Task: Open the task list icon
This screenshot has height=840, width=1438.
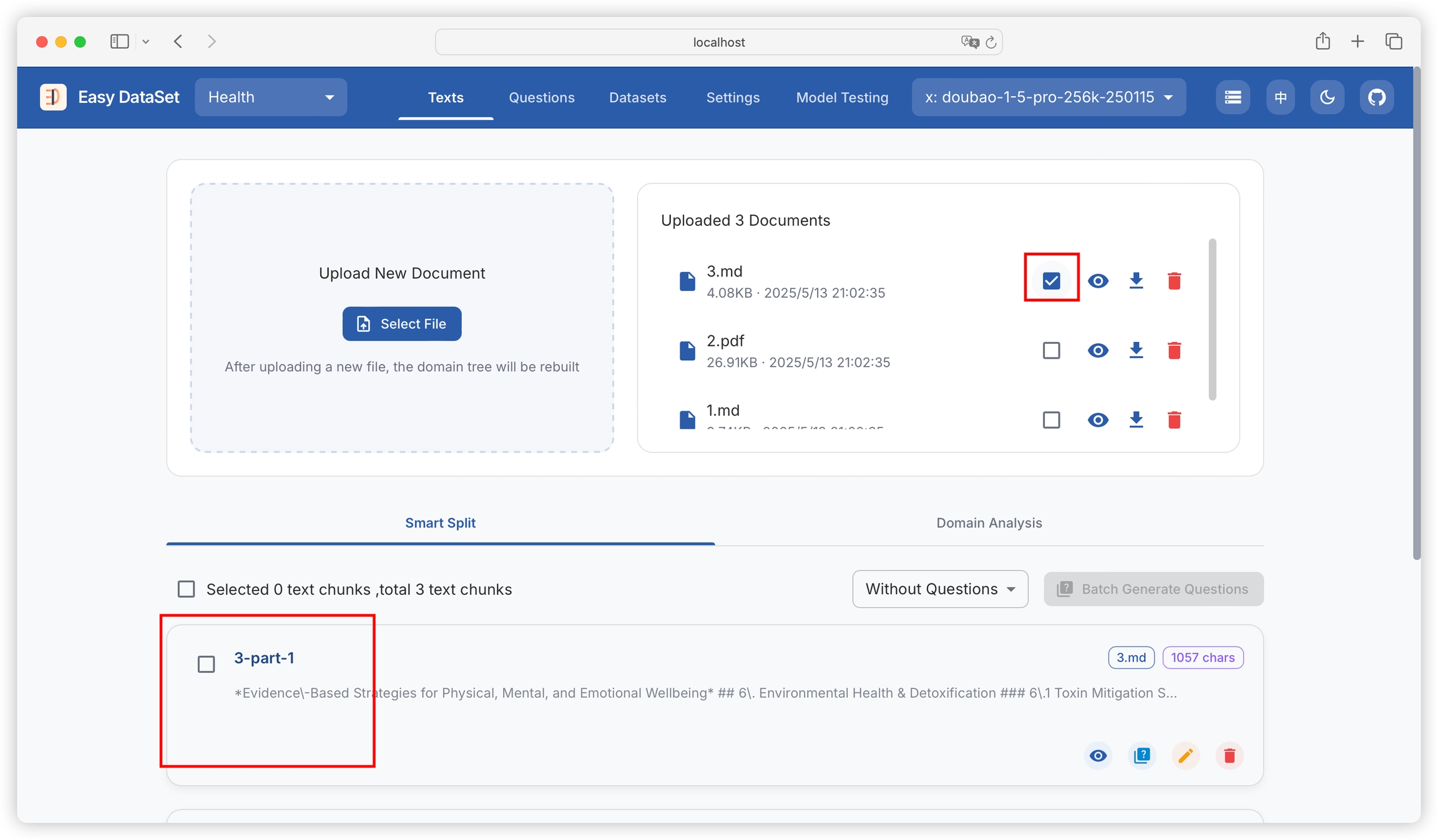Action: click(x=1232, y=97)
